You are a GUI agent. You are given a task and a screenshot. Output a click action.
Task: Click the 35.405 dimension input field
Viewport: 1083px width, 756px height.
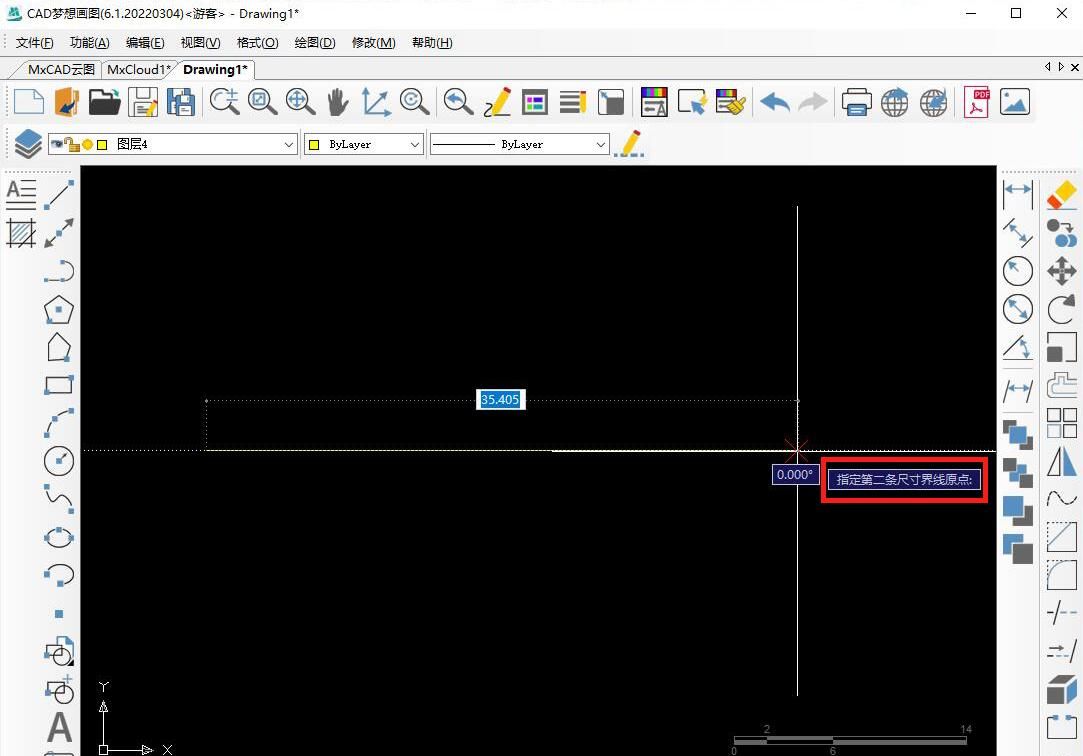[500, 400]
